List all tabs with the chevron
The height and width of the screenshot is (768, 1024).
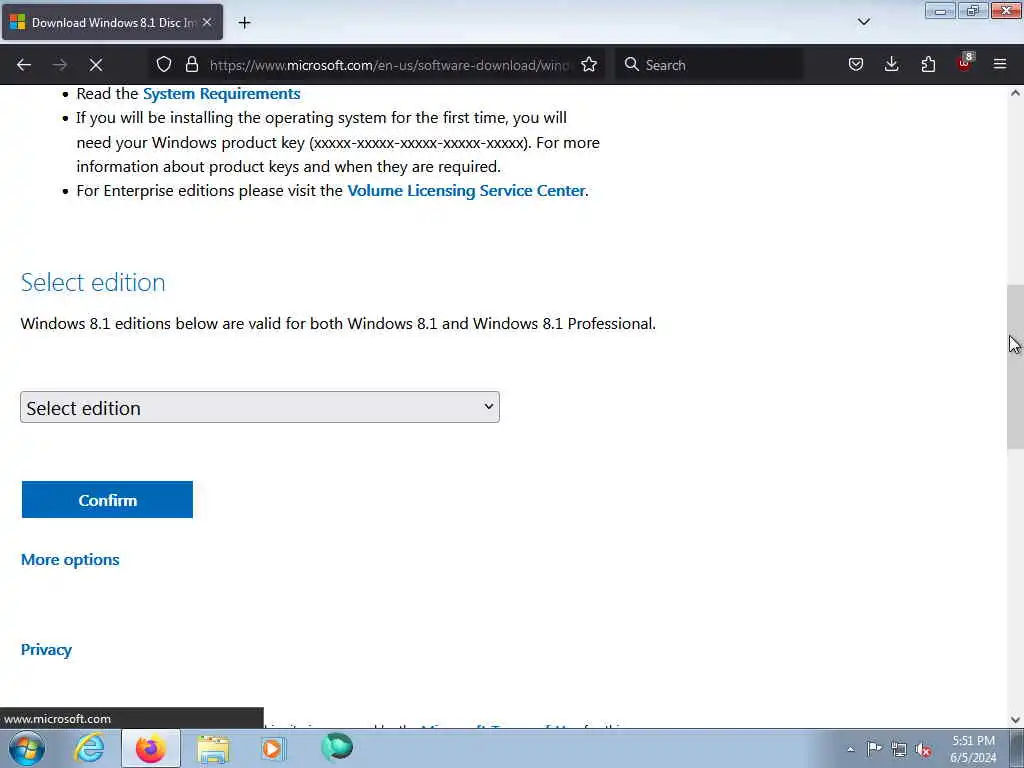click(863, 22)
